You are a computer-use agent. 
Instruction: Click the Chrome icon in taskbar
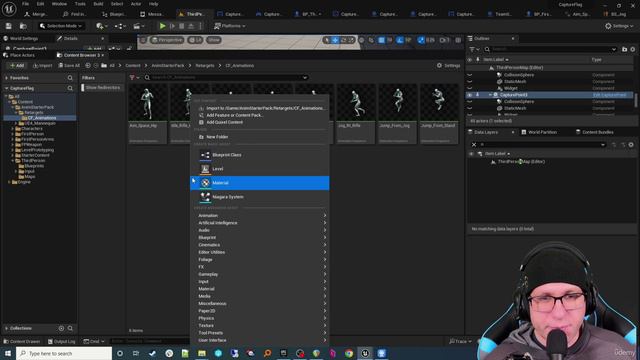tap(349, 353)
